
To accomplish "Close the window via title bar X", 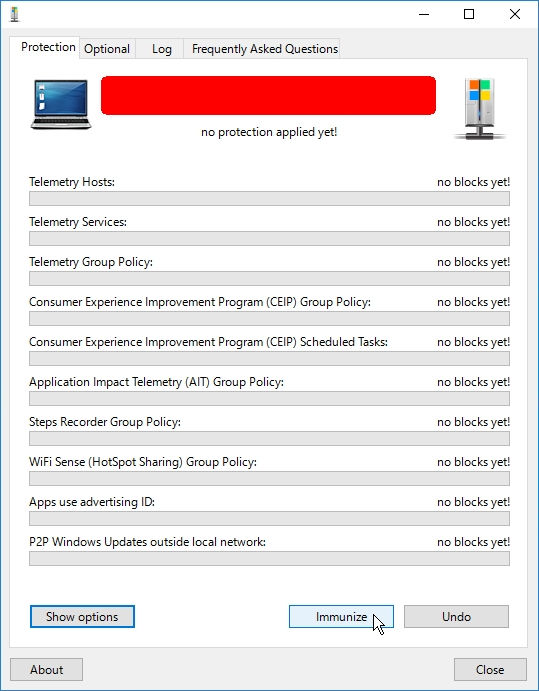I will point(515,14).
